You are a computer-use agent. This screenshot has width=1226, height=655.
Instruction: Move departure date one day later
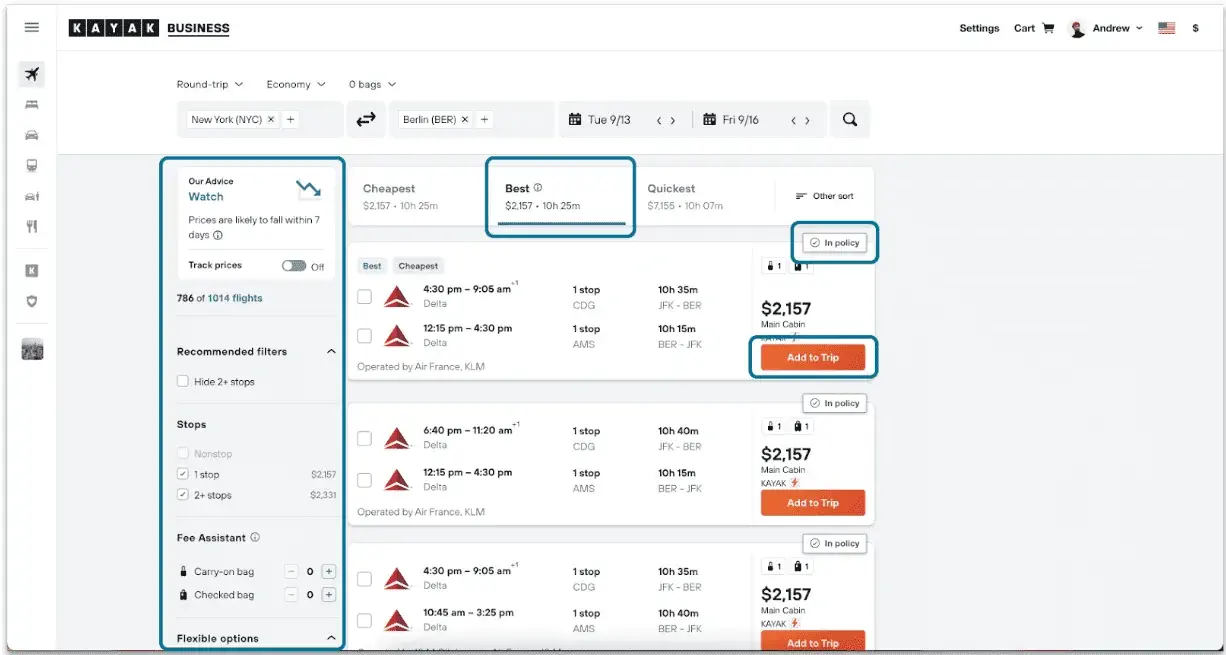673,120
